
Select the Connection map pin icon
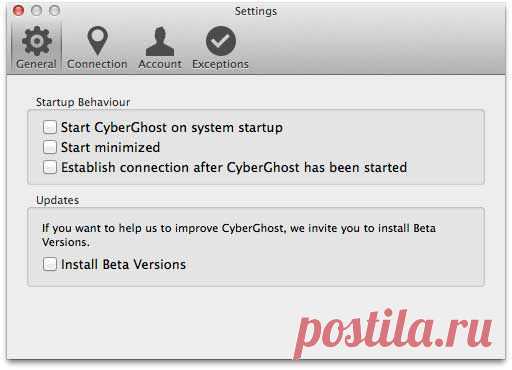tap(97, 41)
